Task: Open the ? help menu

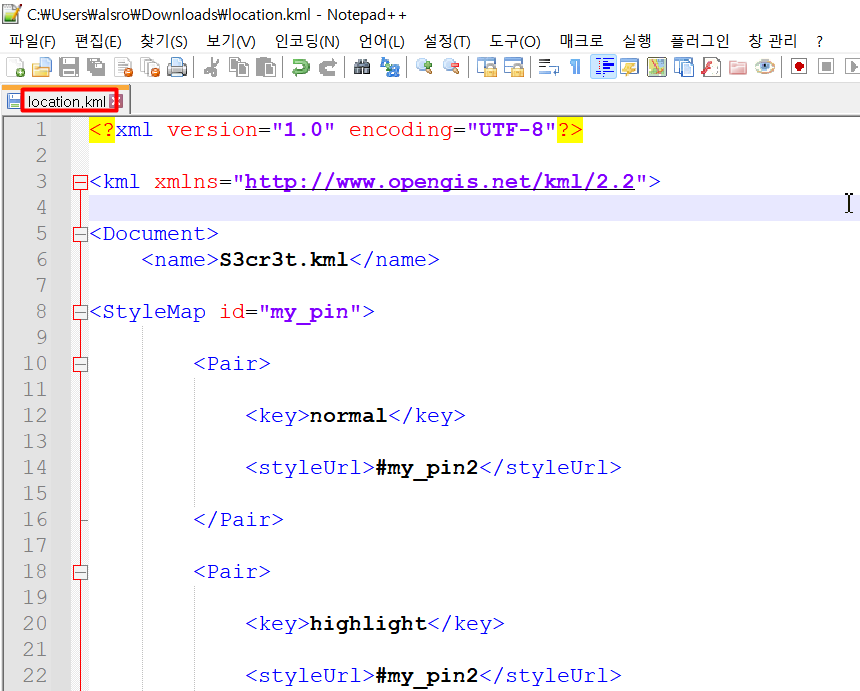Action: [819, 41]
